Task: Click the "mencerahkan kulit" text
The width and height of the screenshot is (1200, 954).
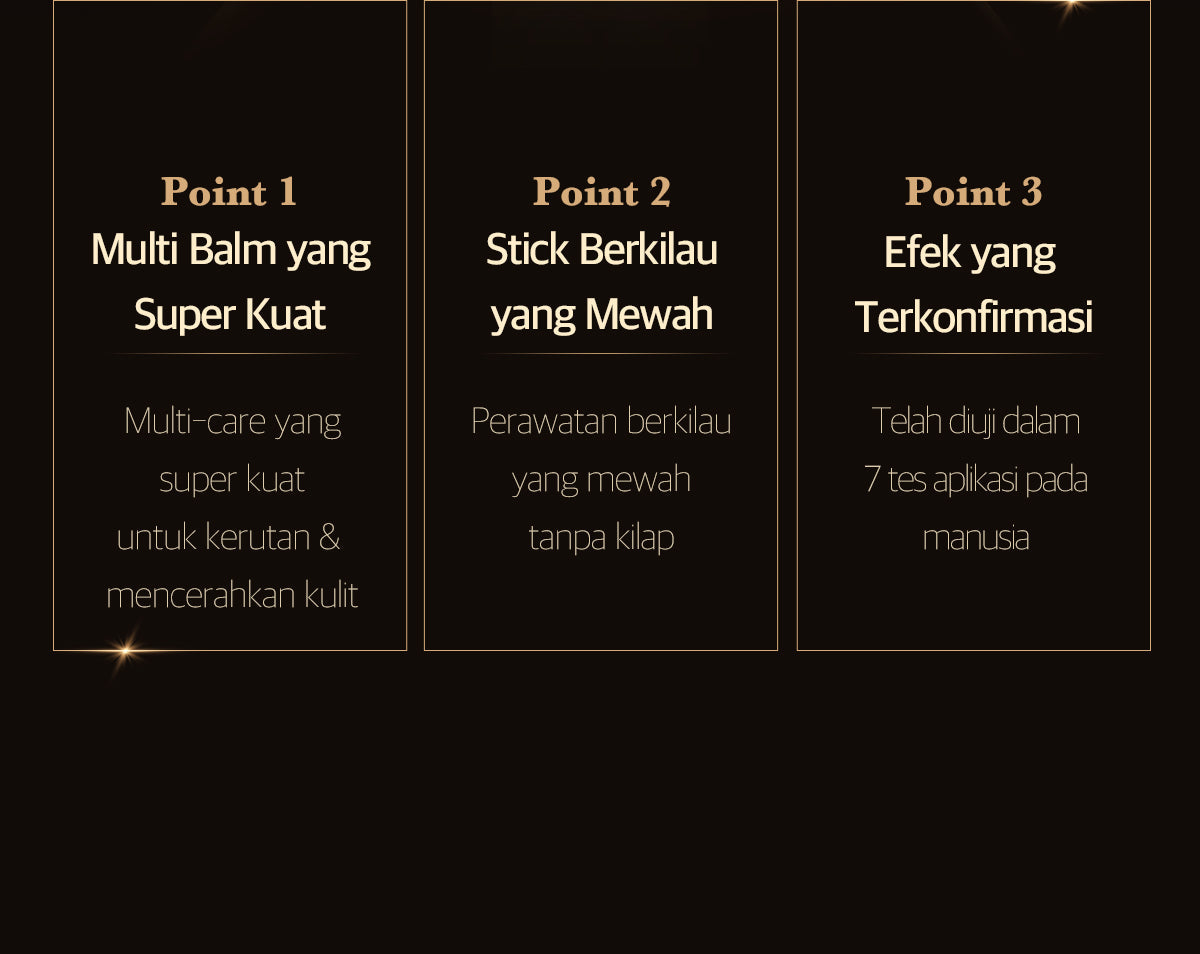Action: tap(232, 596)
